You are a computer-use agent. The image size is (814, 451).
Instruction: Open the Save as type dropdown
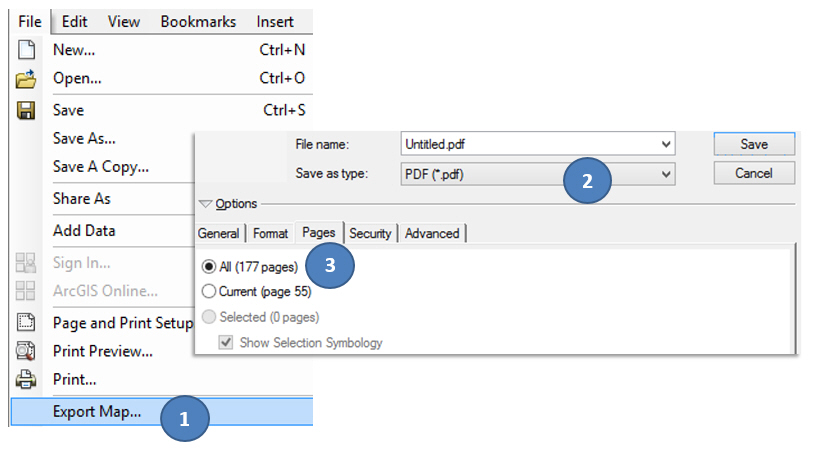667,174
